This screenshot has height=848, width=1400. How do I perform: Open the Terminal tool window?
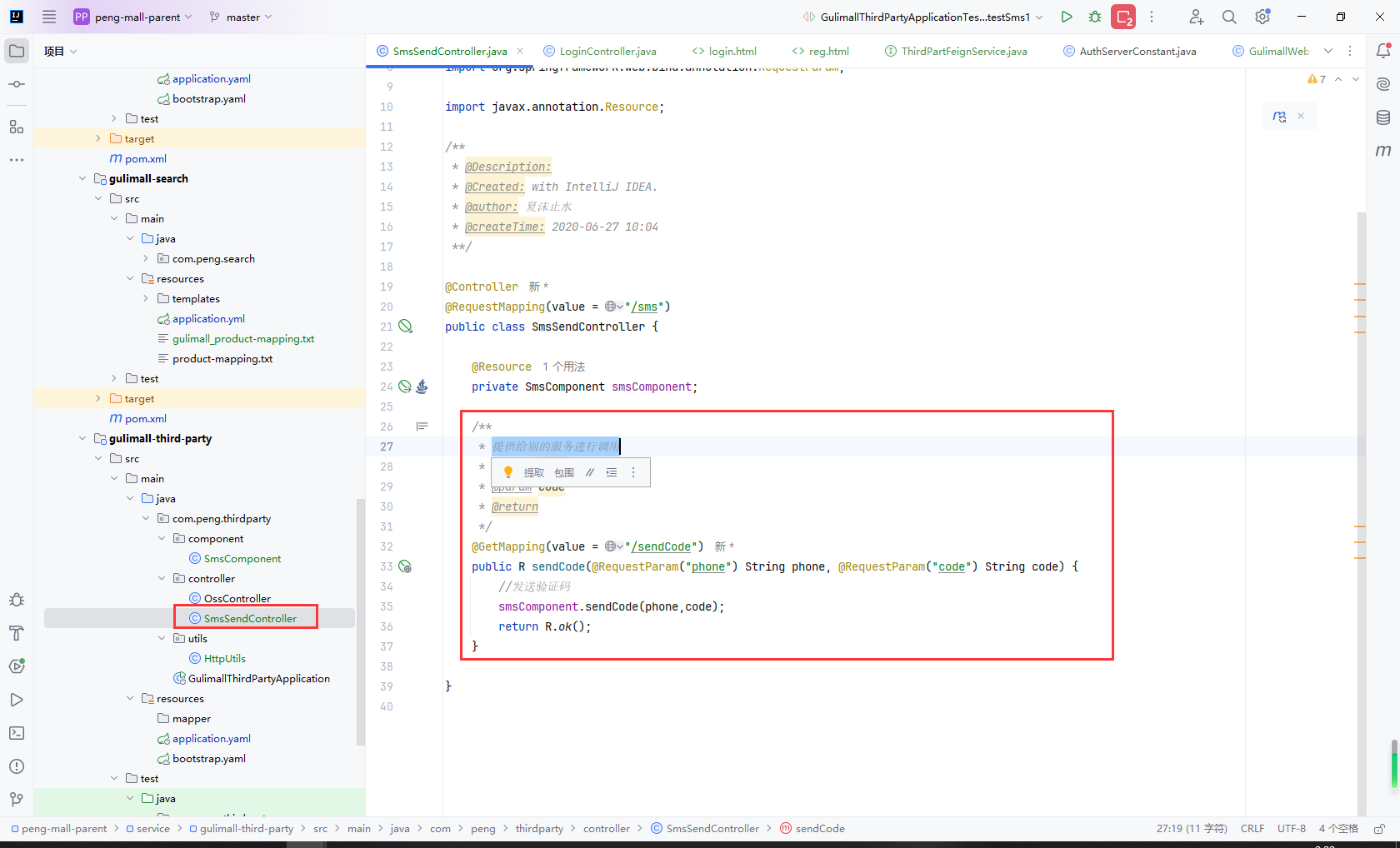(x=17, y=733)
